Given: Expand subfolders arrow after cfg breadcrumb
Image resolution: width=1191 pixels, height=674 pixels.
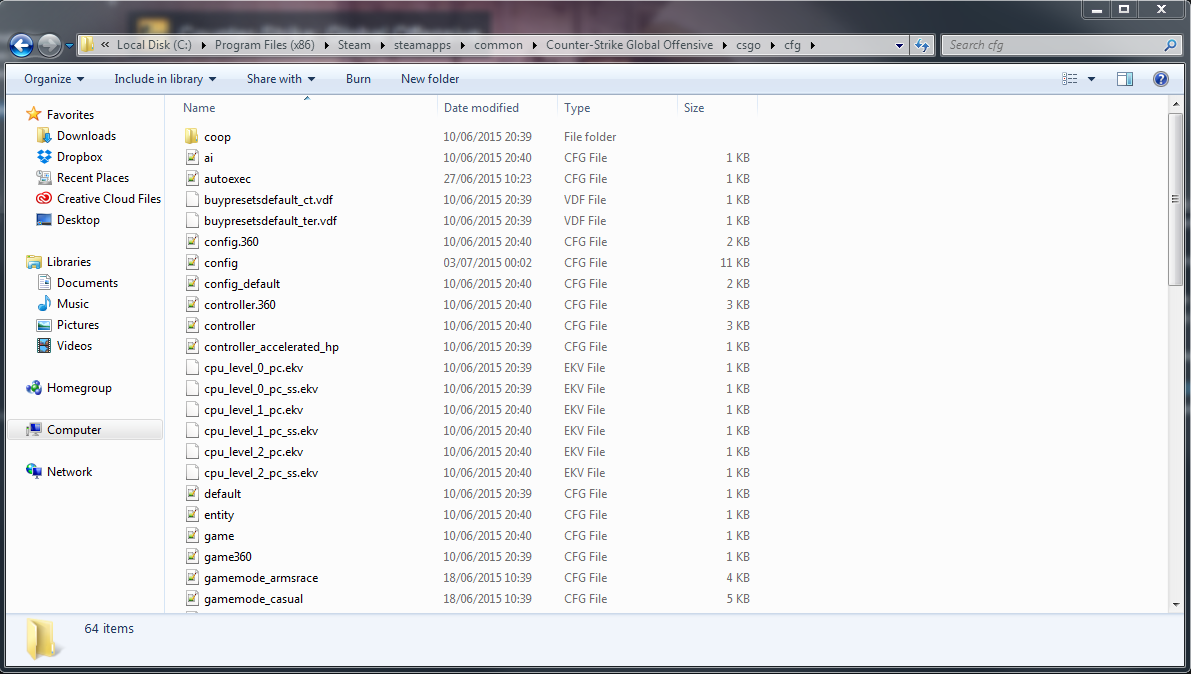Looking at the screenshot, I should click(x=813, y=45).
